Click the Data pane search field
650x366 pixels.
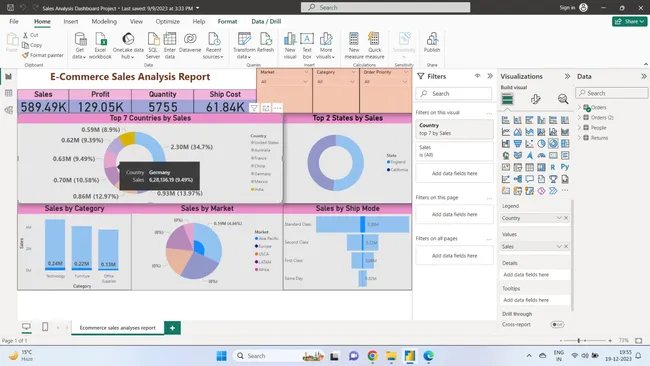coord(611,93)
